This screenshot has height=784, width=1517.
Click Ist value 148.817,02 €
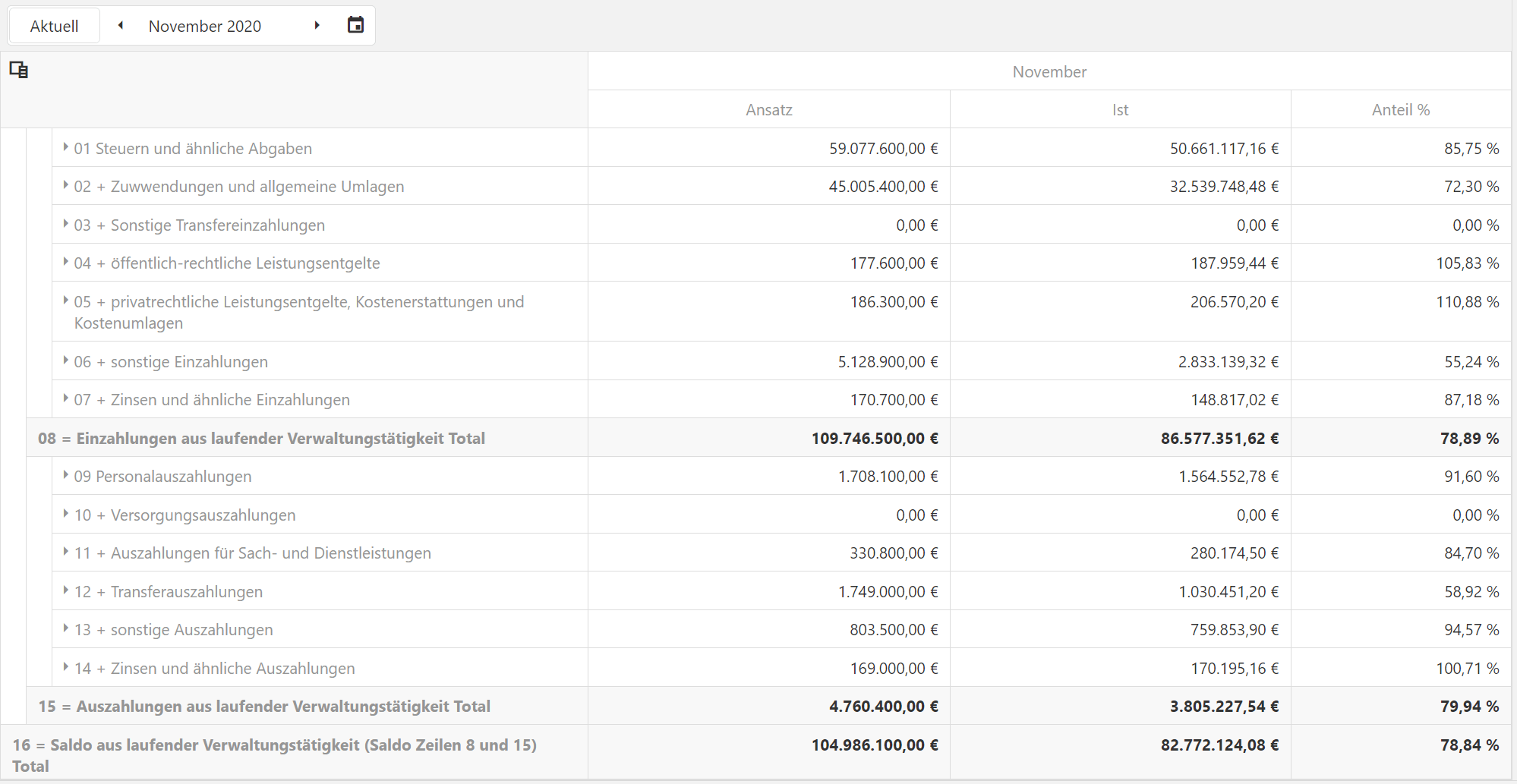(x=1235, y=399)
